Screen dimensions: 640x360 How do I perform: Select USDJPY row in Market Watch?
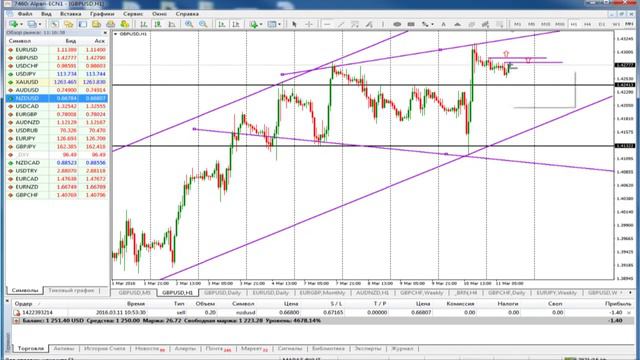pyautogui.click(x=57, y=74)
